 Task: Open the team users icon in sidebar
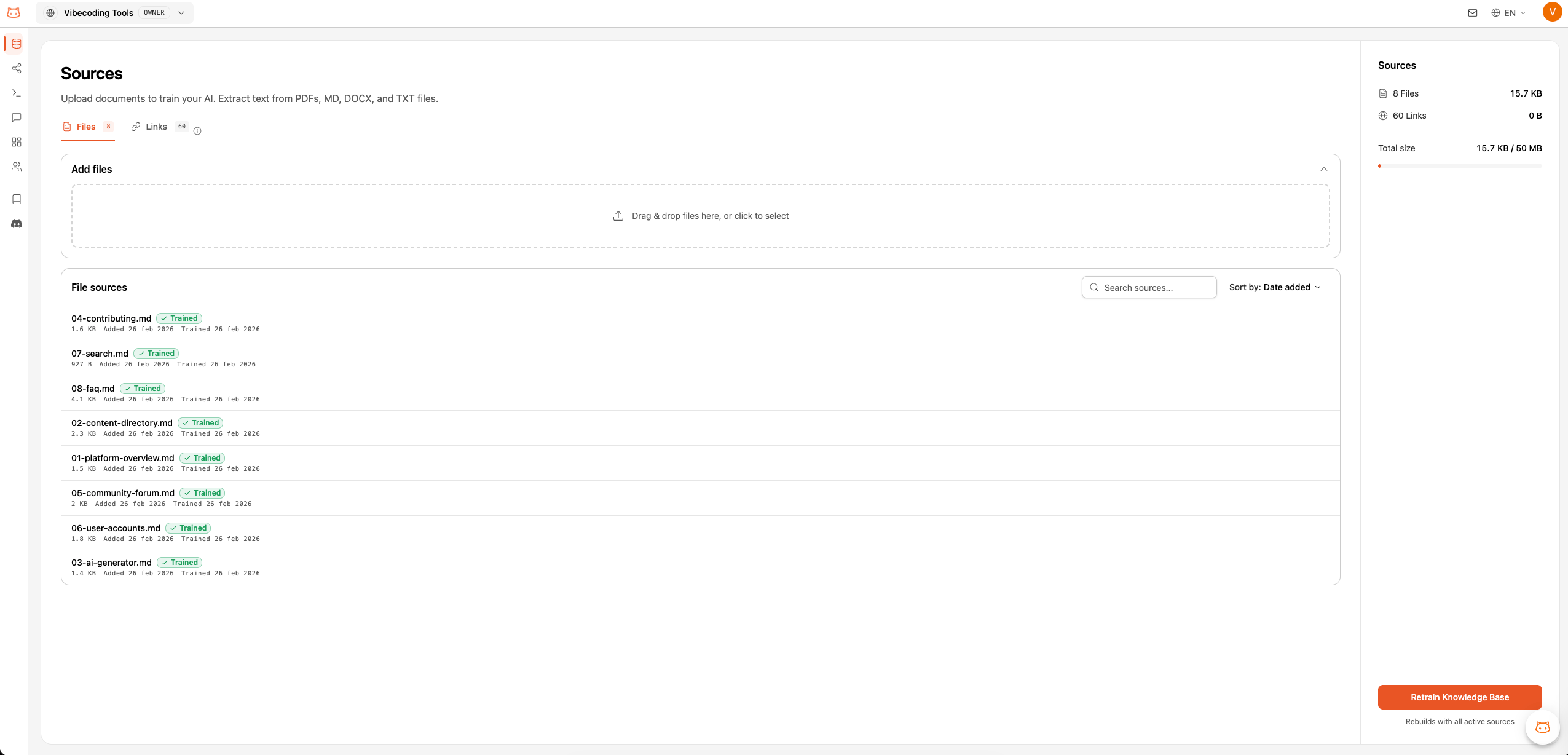(17, 167)
